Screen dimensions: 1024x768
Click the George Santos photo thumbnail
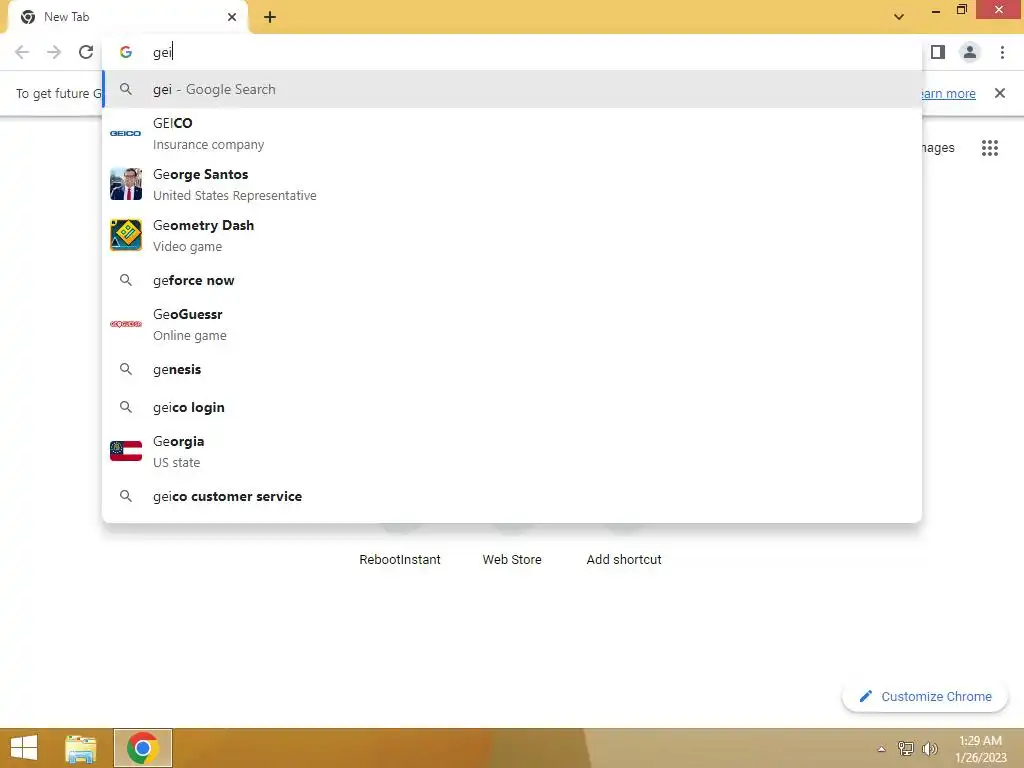(126, 184)
